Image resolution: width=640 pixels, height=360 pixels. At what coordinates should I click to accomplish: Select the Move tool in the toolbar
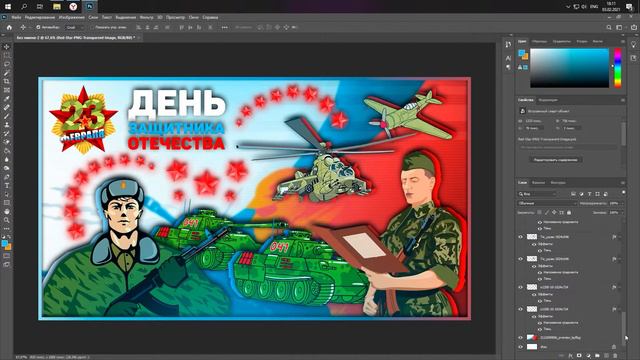7,47
